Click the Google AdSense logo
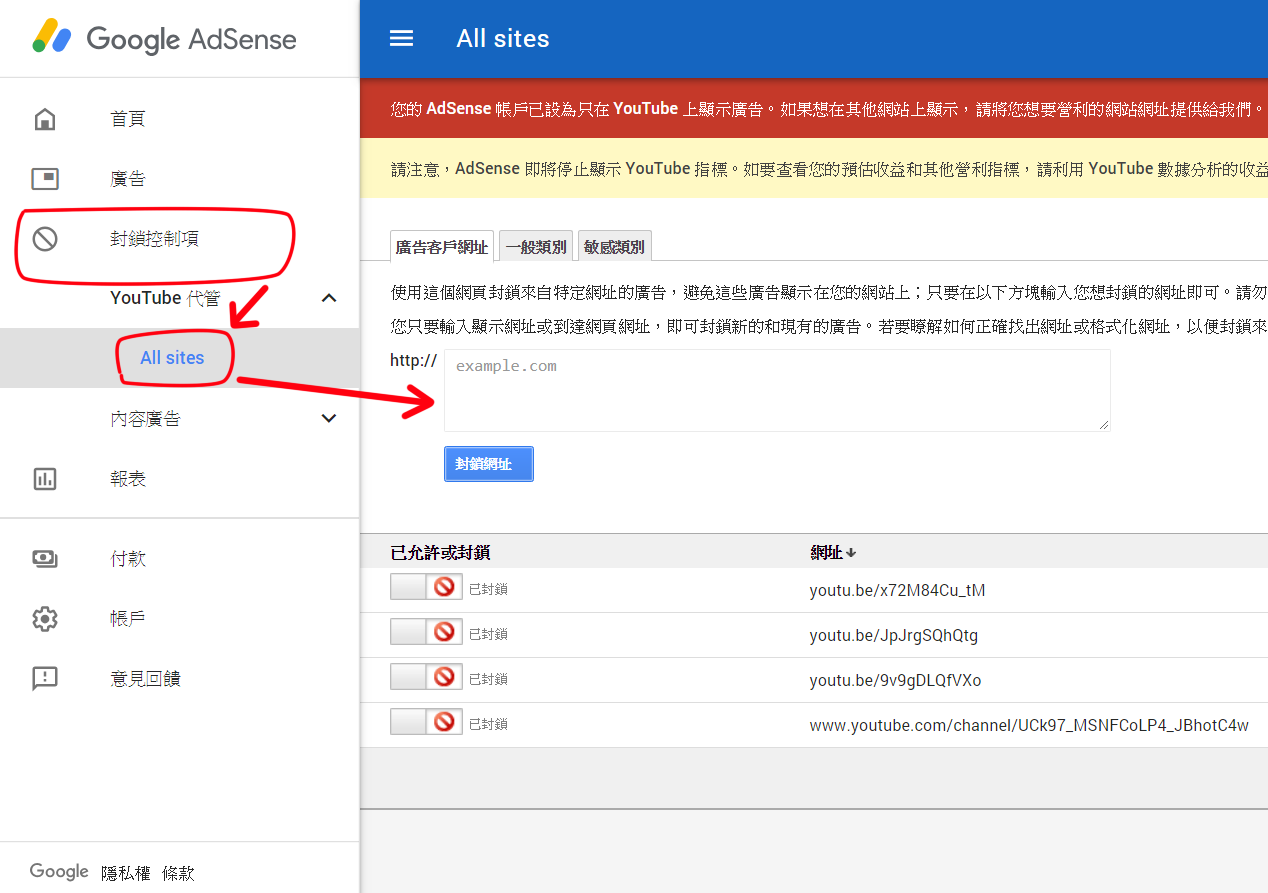This screenshot has width=1268, height=893. pyautogui.click(x=165, y=39)
